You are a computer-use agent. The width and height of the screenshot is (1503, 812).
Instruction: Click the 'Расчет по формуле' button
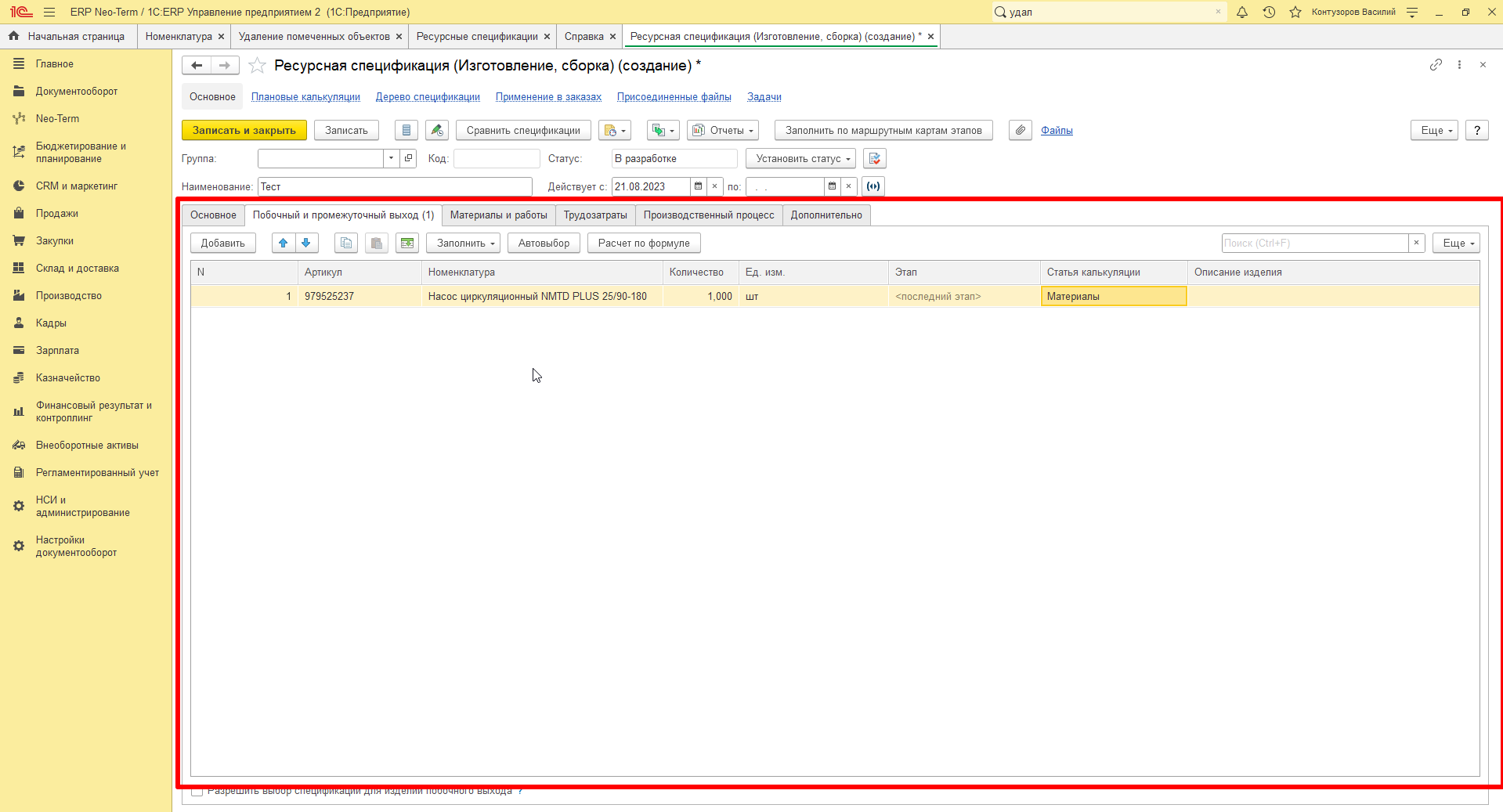[x=644, y=243]
